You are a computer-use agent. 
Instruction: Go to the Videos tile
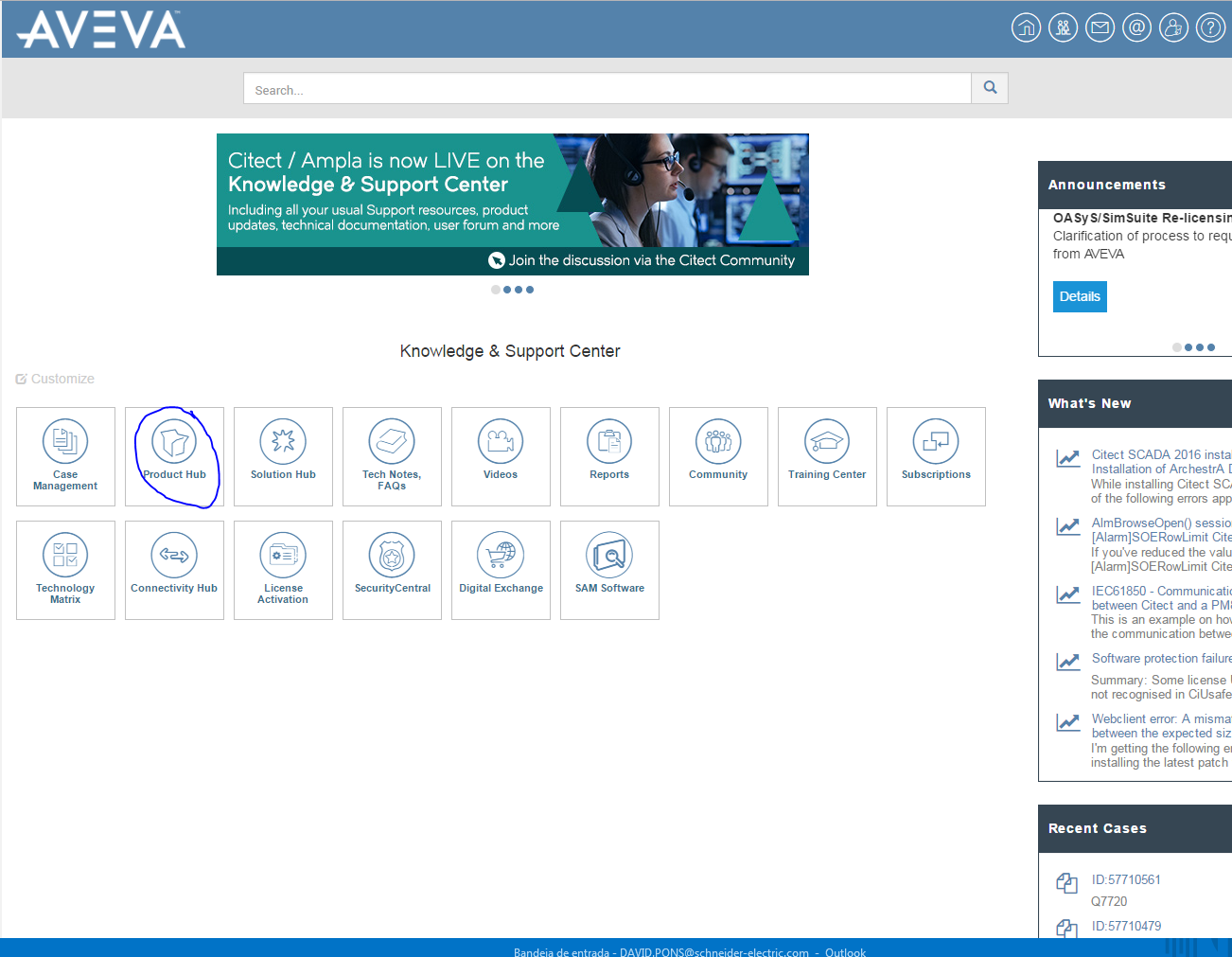[x=501, y=456]
